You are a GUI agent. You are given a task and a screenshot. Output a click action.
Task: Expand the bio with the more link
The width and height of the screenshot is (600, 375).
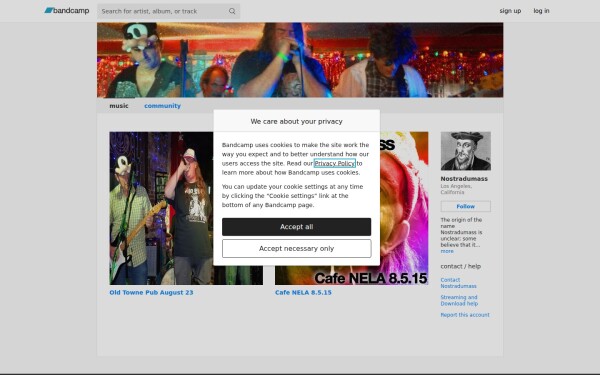pos(447,251)
